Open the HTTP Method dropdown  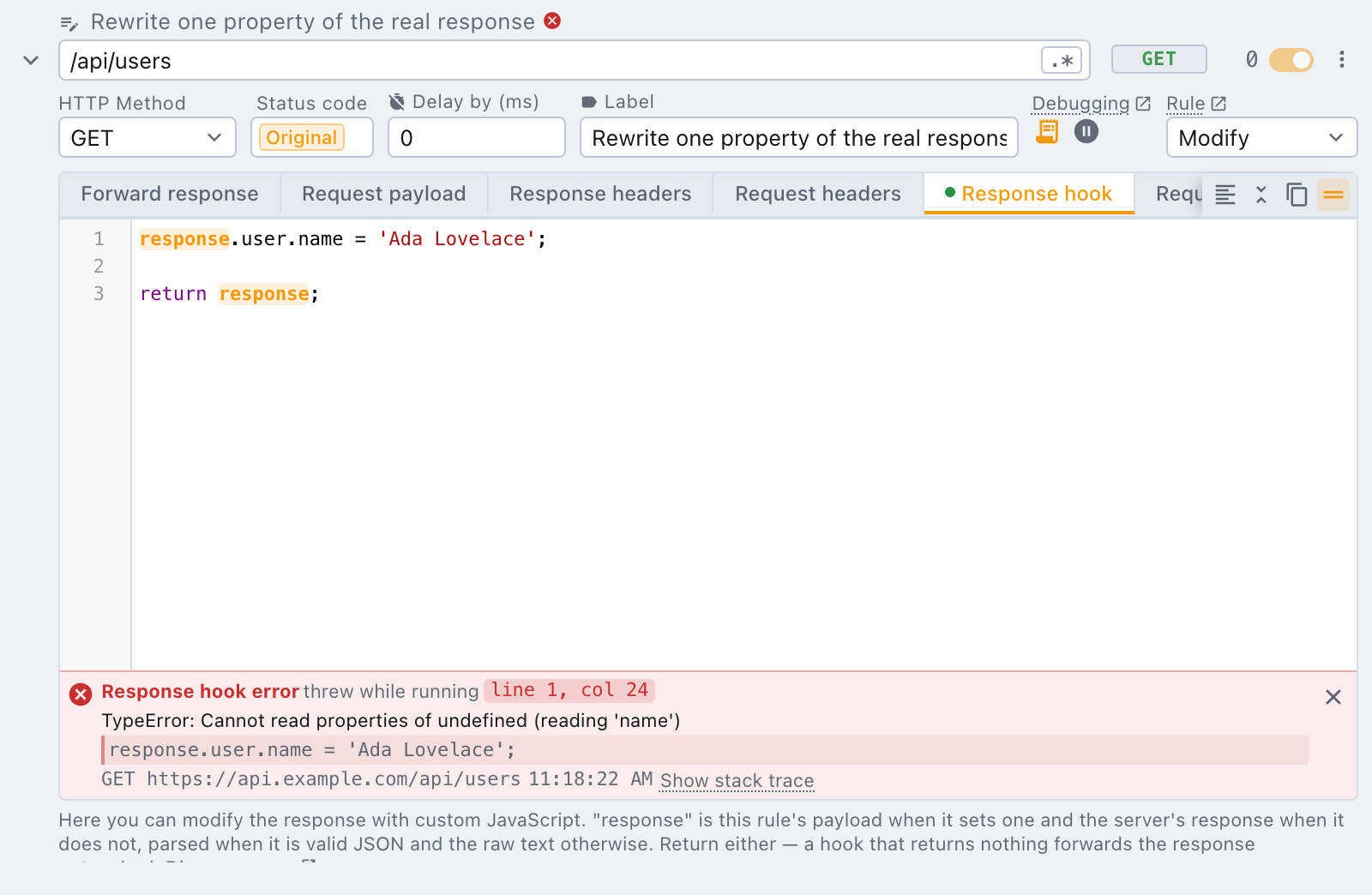point(147,138)
